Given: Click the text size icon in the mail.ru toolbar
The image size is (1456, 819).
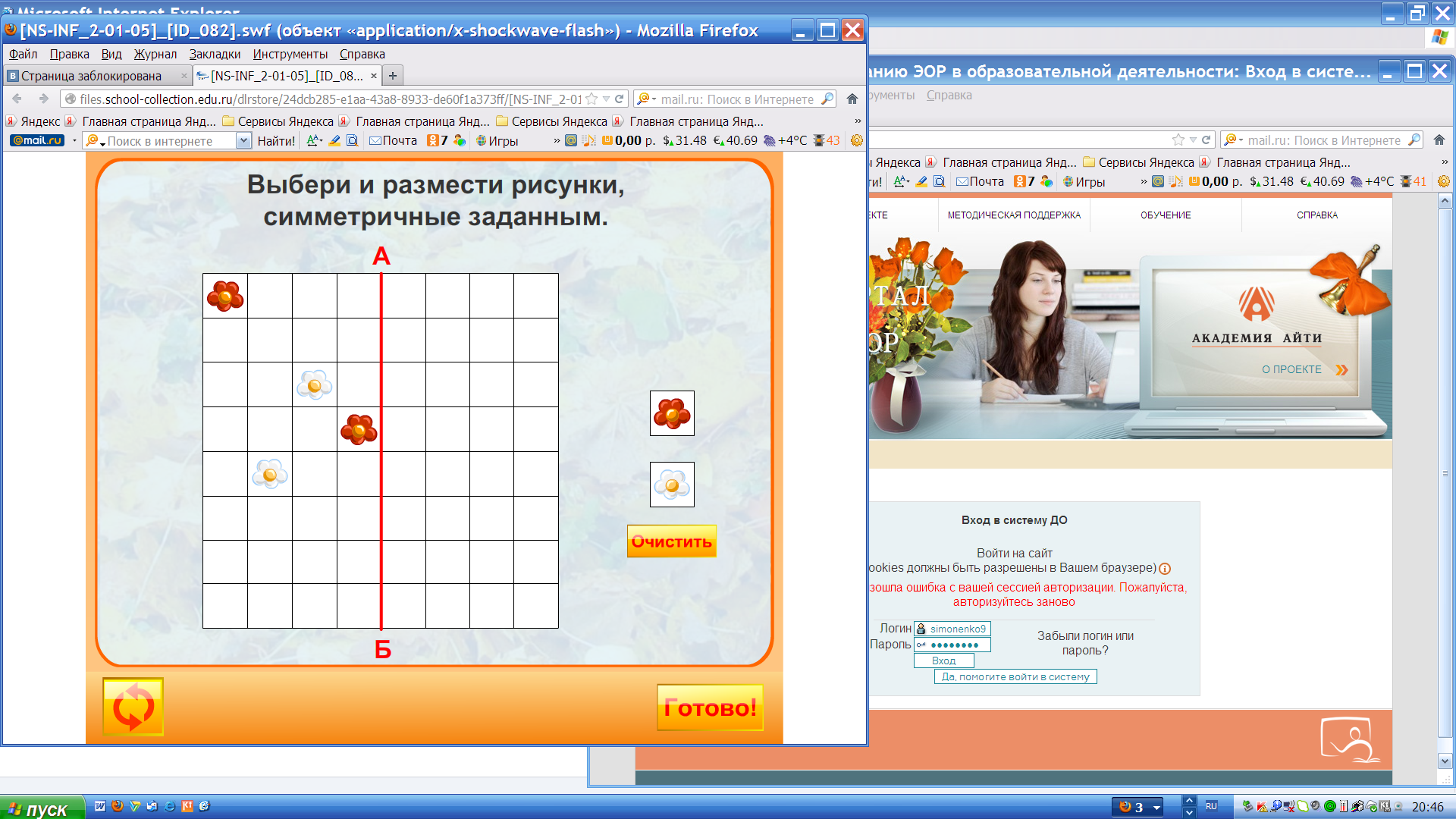Looking at the screenshot, I should (x=314, y=140).
